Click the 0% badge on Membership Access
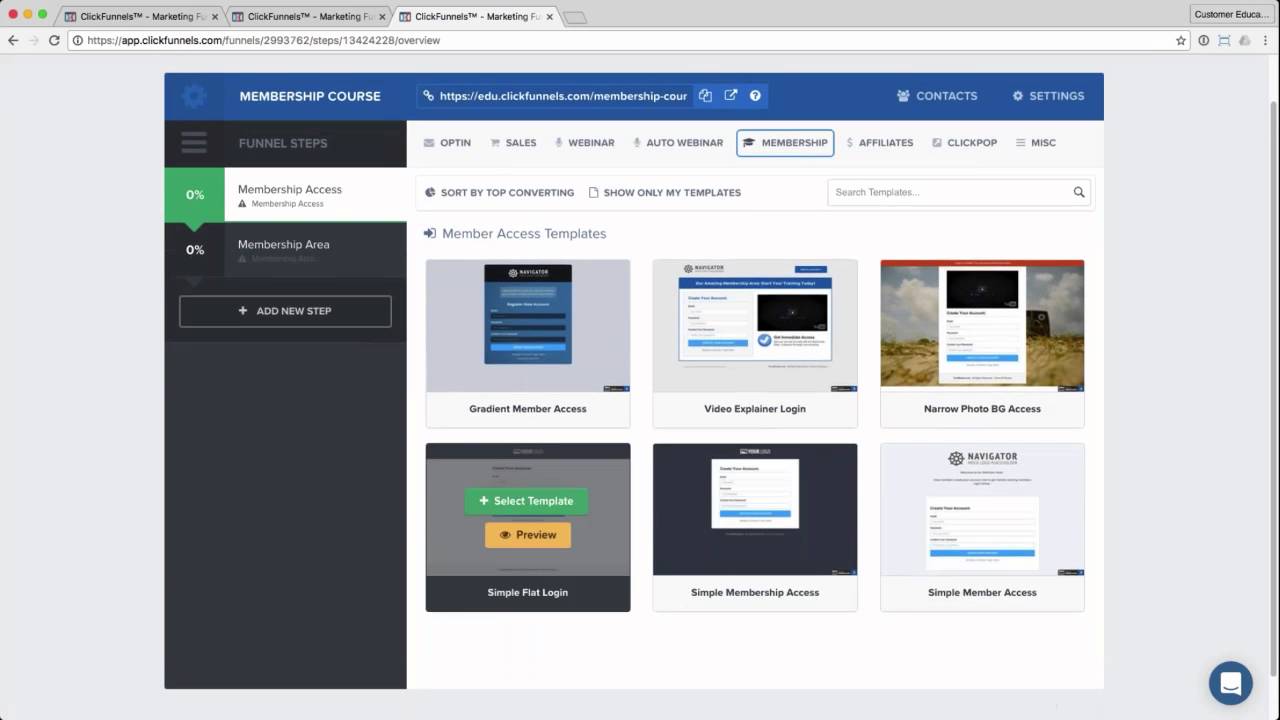1280x720 pixels. tap(195, 195)
